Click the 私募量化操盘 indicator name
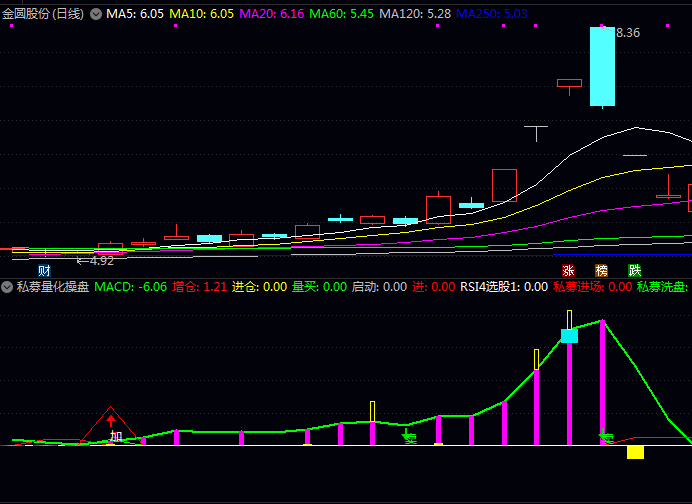The image size is (692, 504). click(53, 287)
